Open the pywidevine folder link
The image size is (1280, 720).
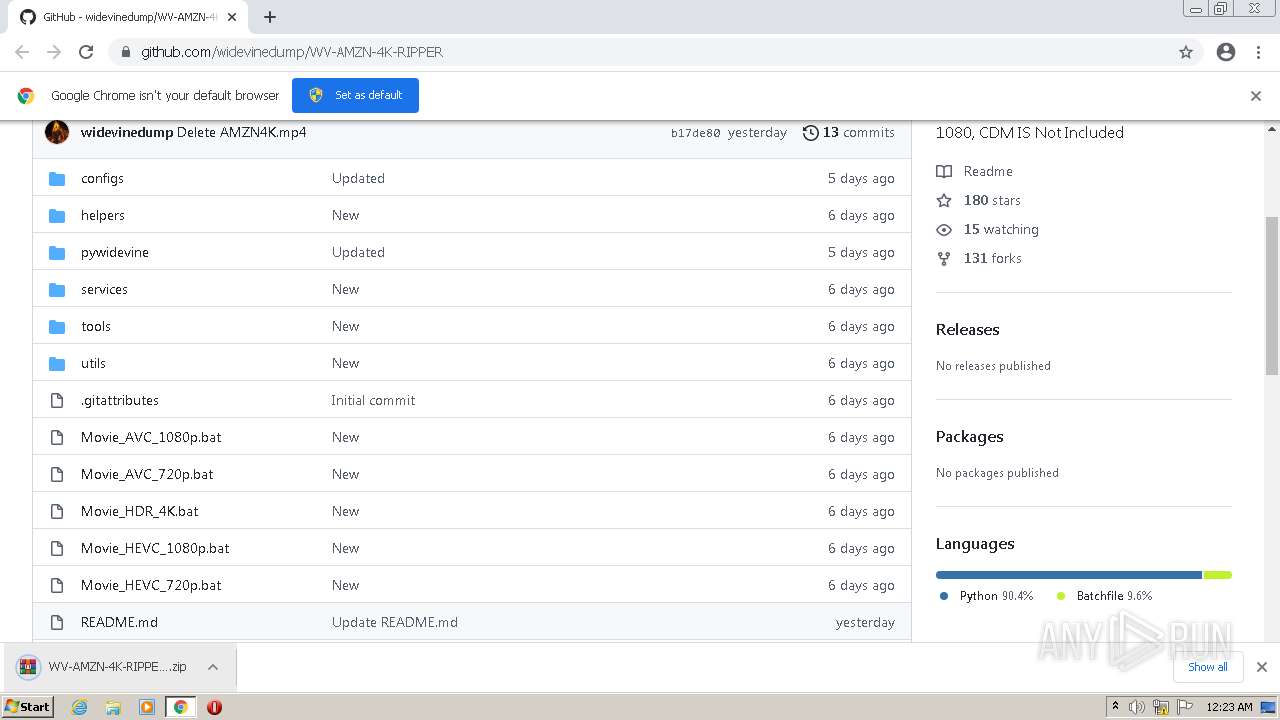tap(115, 252)
